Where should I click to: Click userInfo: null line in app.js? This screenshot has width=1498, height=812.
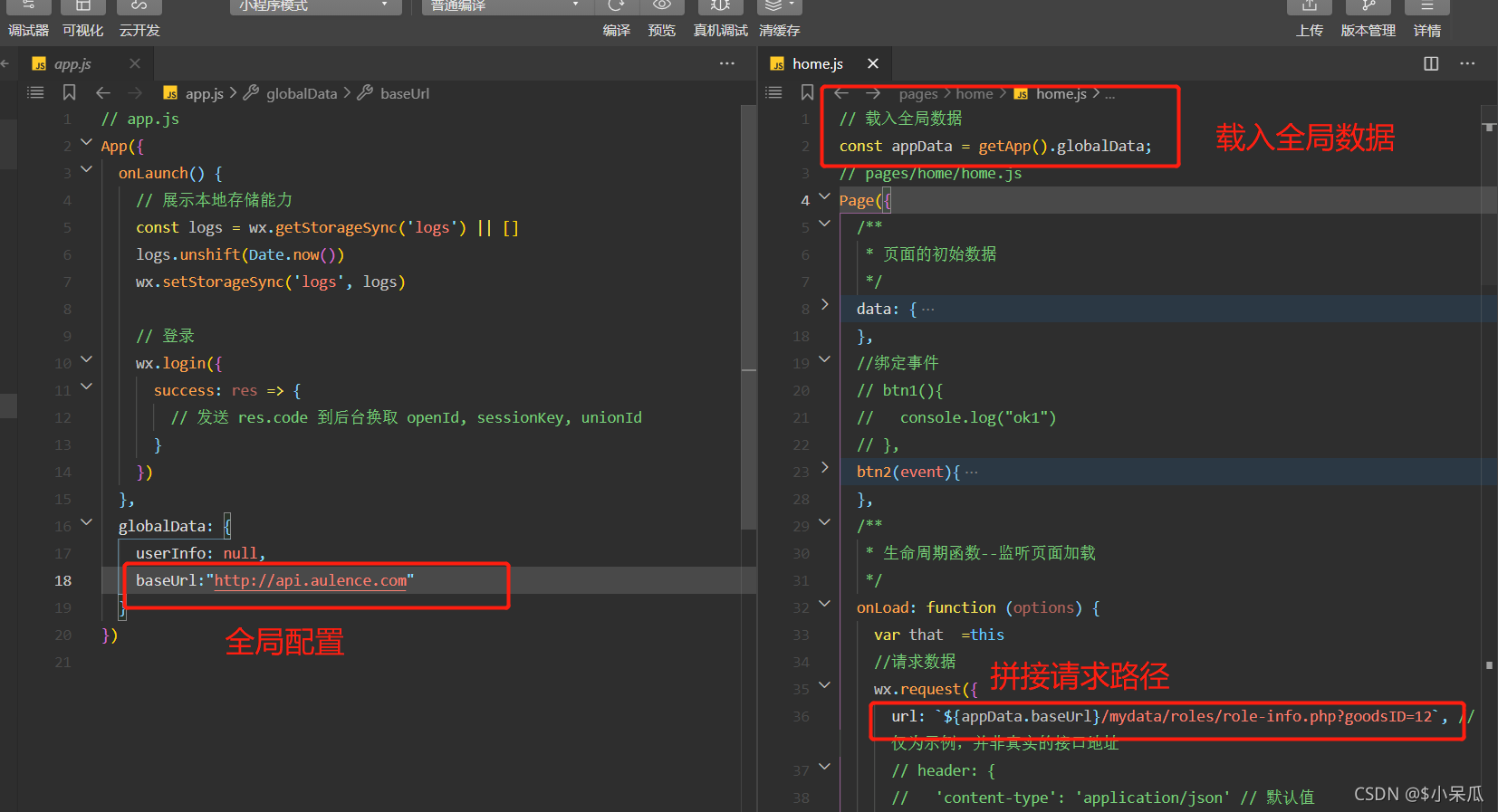point(200,554)
